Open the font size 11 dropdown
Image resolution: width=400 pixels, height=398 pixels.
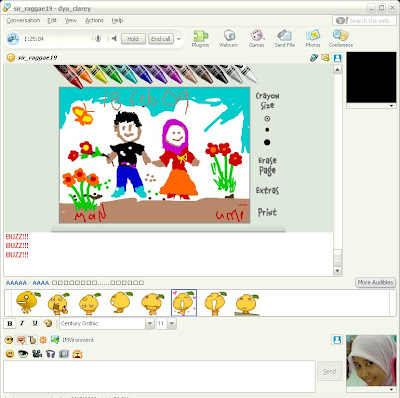[x=172, y=323]
